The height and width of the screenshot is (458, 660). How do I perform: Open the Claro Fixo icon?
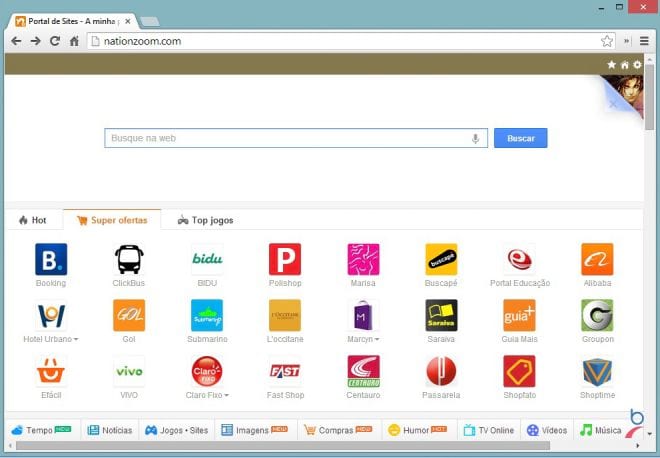click(207, 371)
